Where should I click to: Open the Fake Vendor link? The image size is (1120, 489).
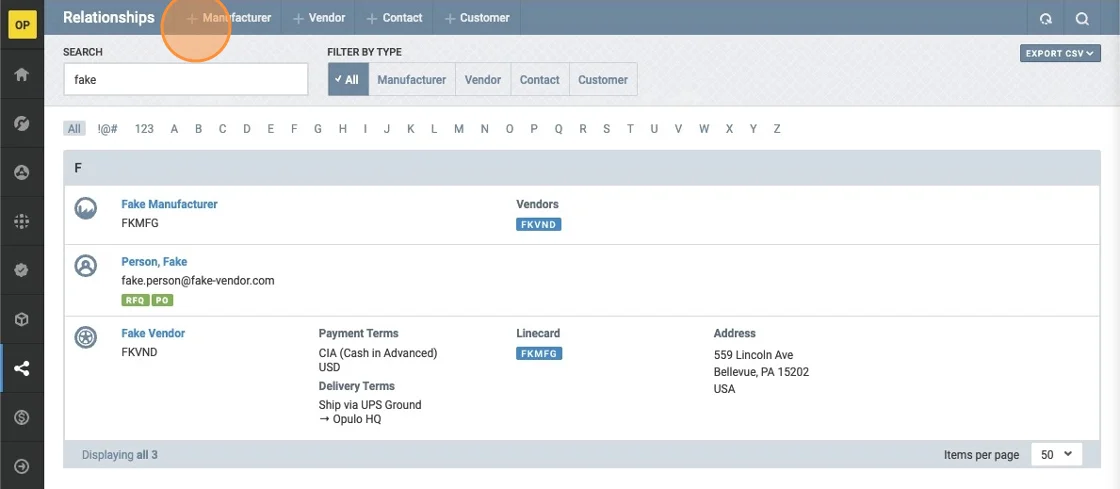click(153, 333)
